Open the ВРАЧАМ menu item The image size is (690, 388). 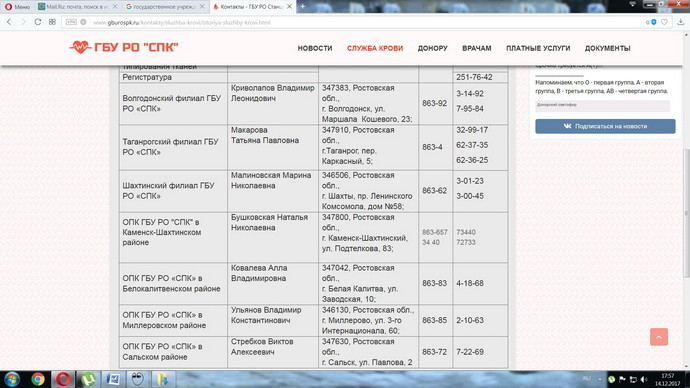[x=477, y=48]
